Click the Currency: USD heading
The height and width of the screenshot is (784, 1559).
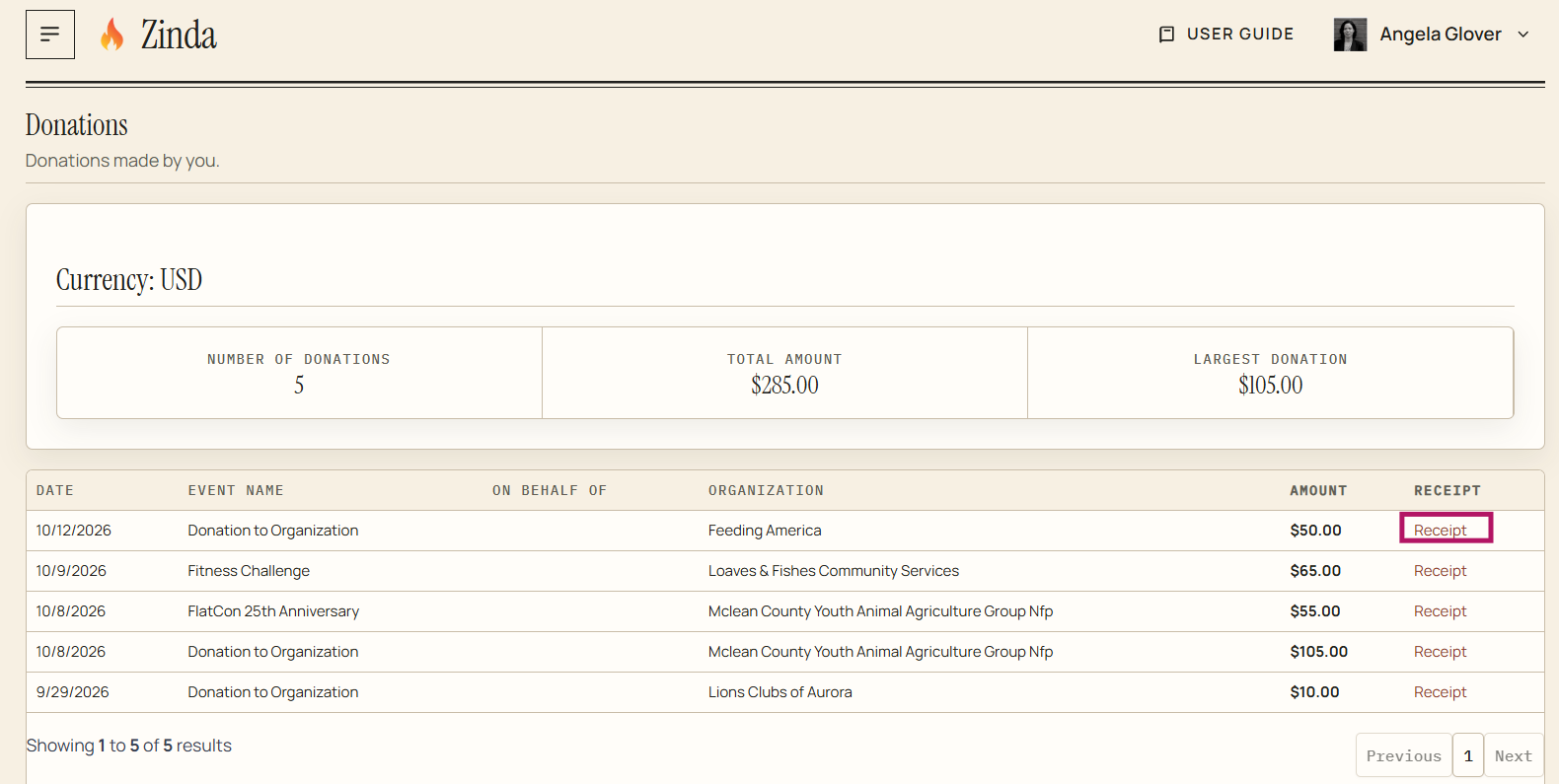[x=129, y=280]
